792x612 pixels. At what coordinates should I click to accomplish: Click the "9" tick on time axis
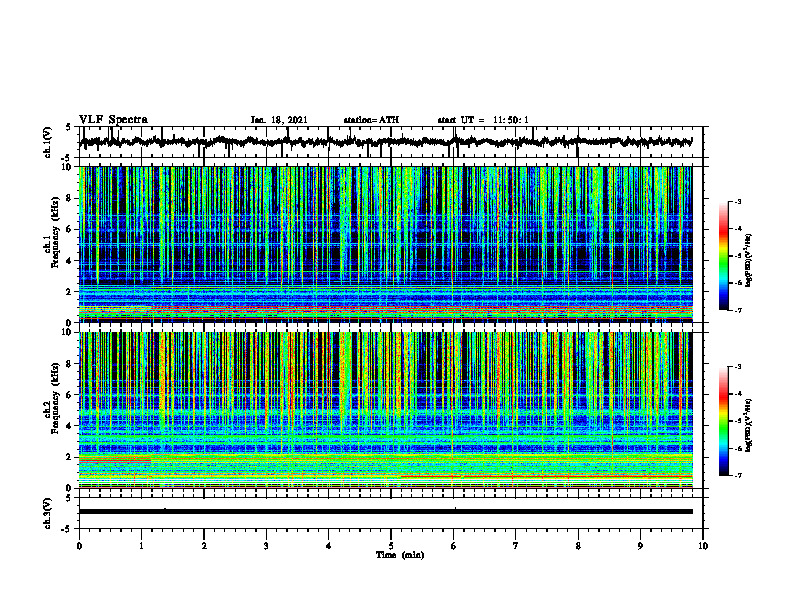tap(640, 546)
